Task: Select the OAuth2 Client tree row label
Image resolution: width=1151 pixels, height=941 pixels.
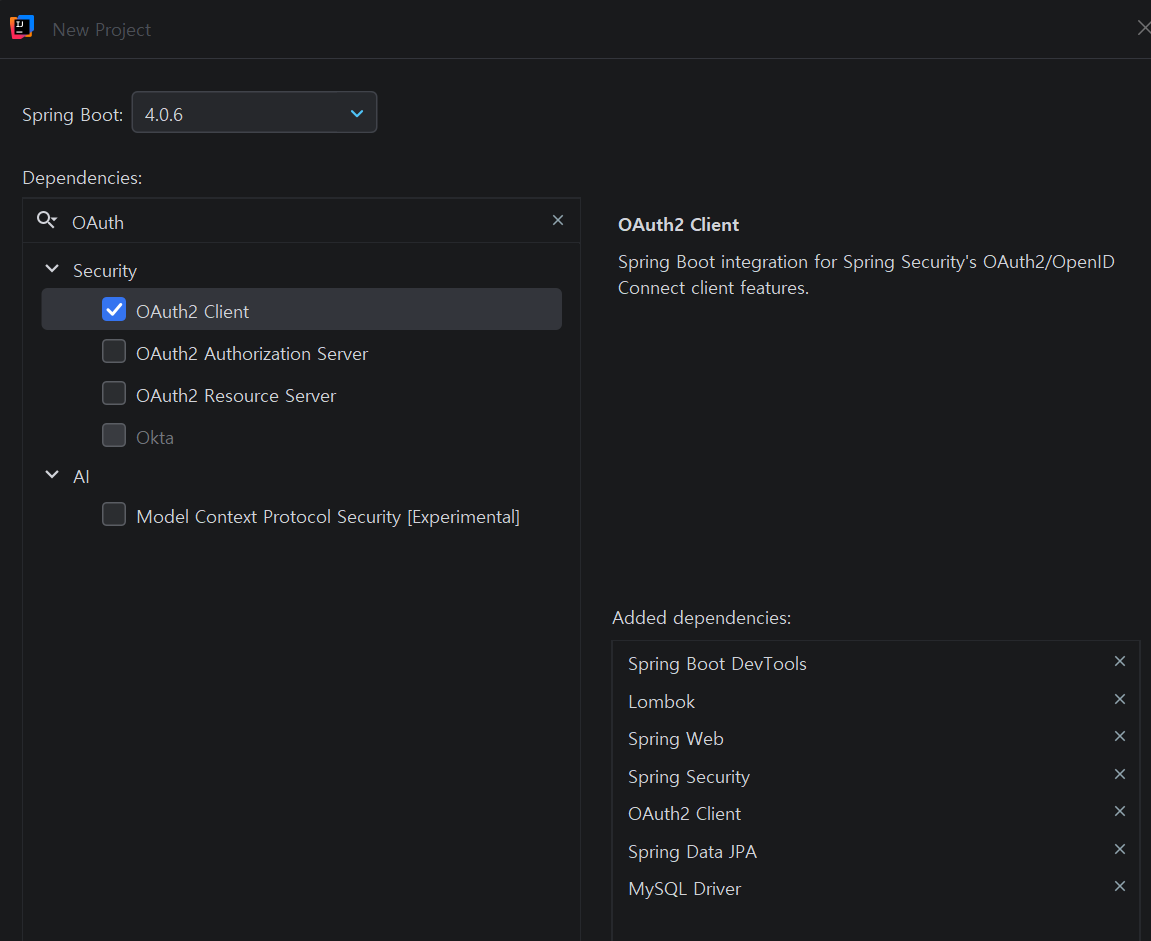Action: point(192,312)
